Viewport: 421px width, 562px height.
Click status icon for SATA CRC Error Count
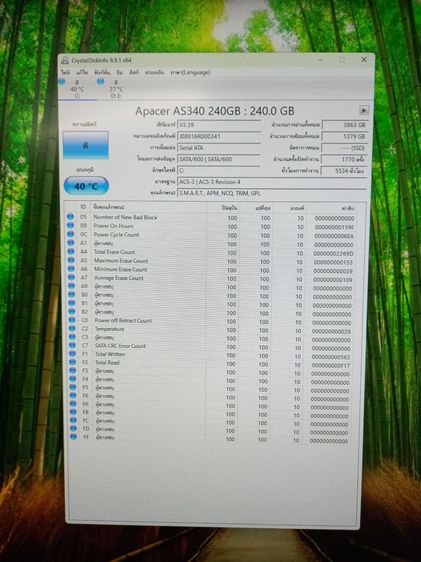pos(72,345)
